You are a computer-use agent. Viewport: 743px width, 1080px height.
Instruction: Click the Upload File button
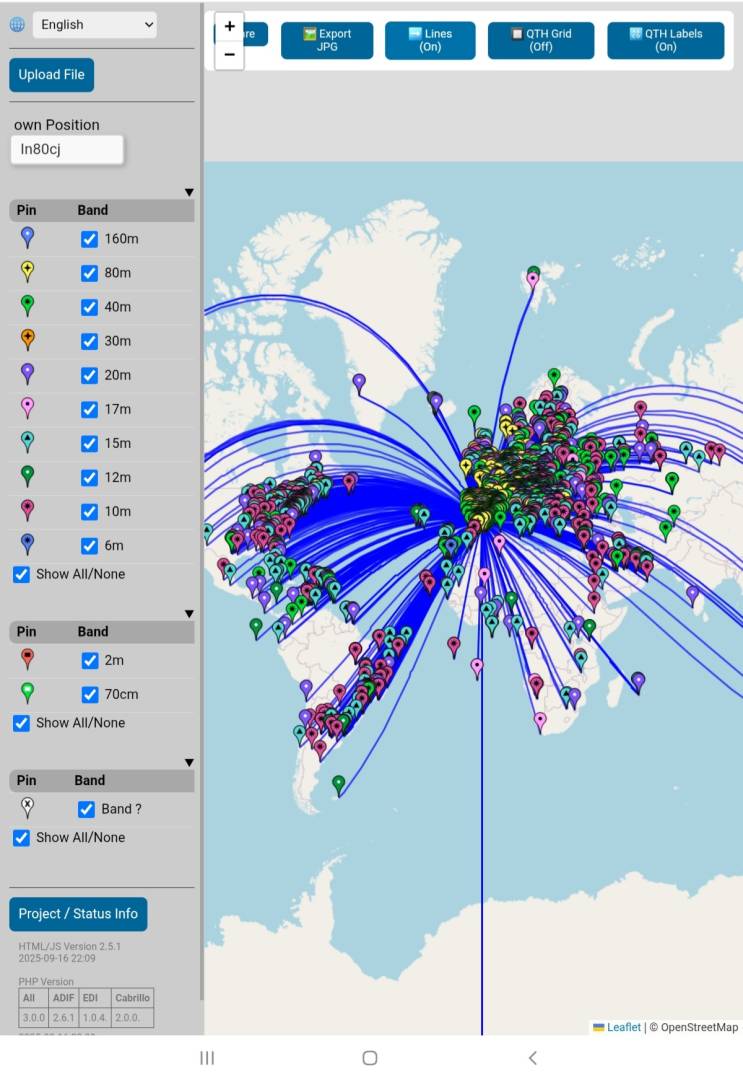point(51,75)
